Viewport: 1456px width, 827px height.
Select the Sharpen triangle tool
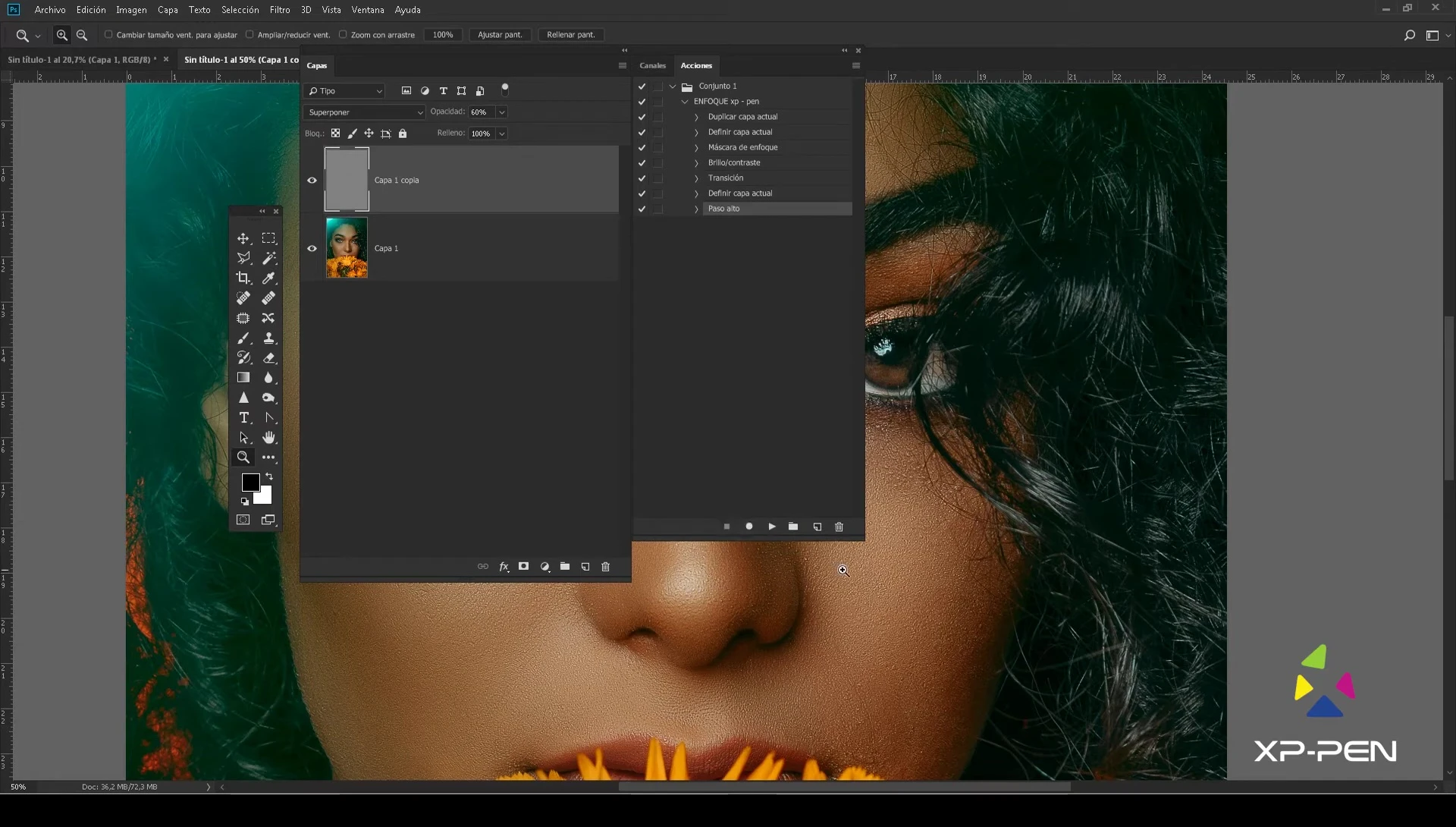pyautogui.click(x=243, y=398)
